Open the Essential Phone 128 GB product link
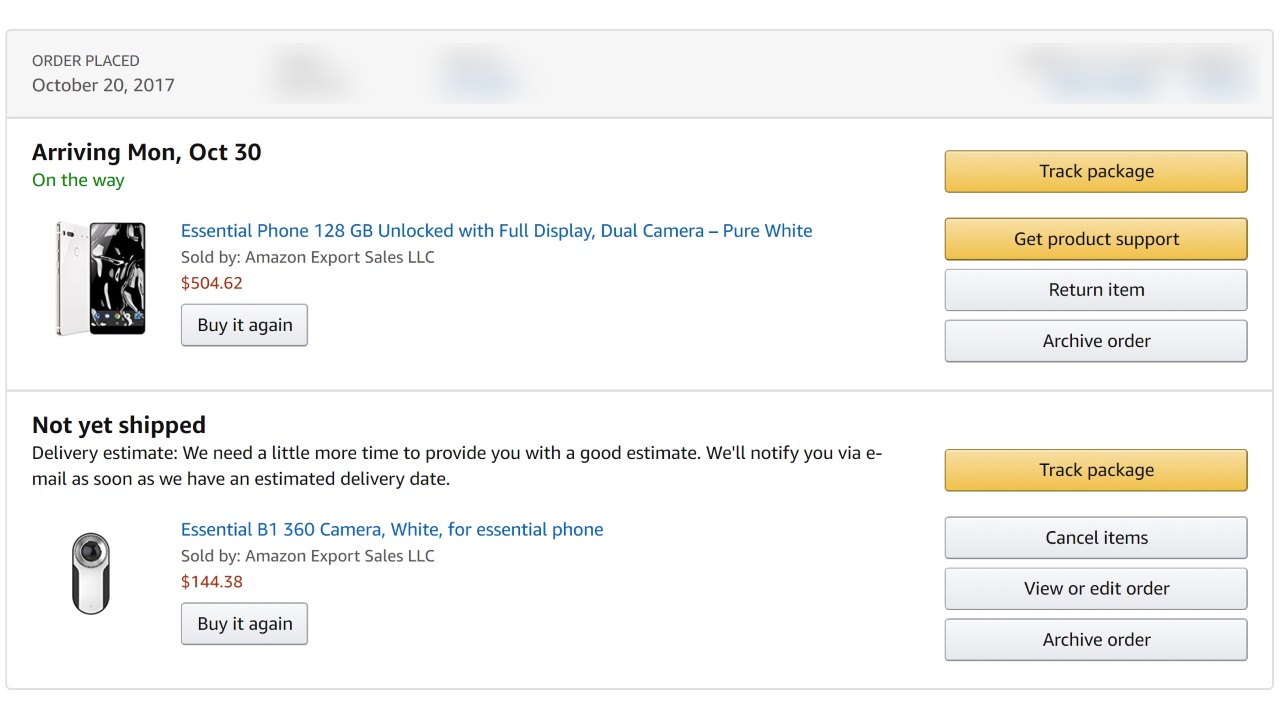The width and height of the screenshot is (1280, 720). click(496, 231)
